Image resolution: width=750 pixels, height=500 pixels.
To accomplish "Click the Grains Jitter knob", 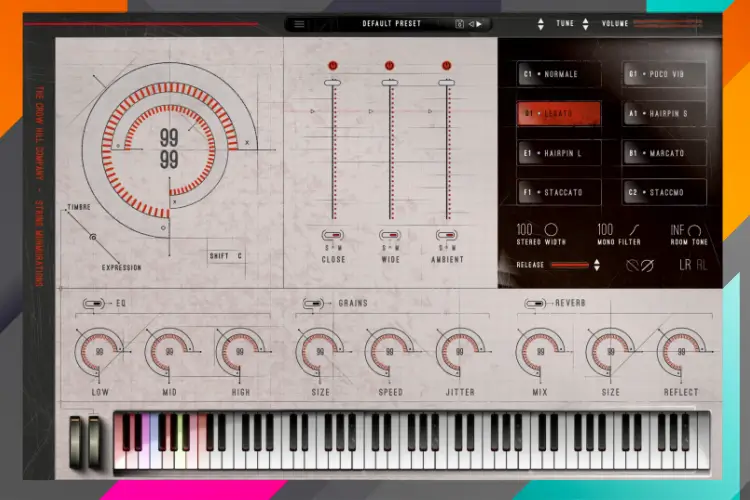I will click(x=460, y=352).
